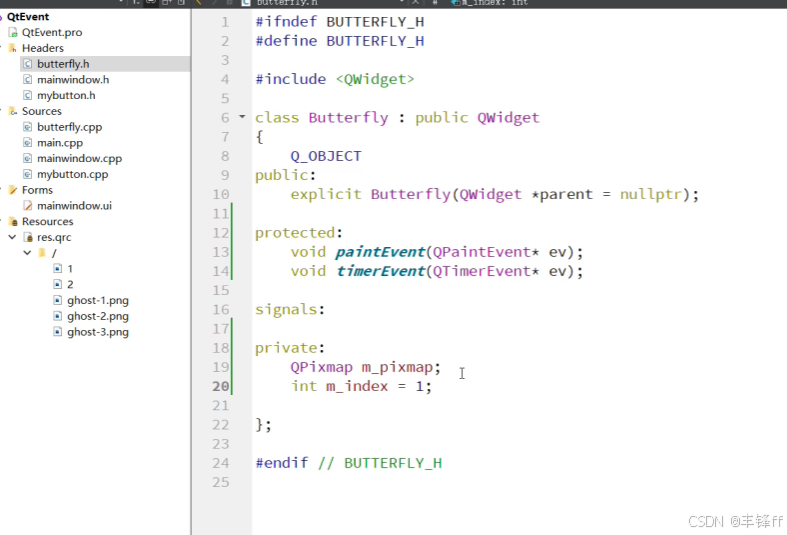Click the Sources folder icon
This screenshot has height=535, width=787.
click(13, 111)
